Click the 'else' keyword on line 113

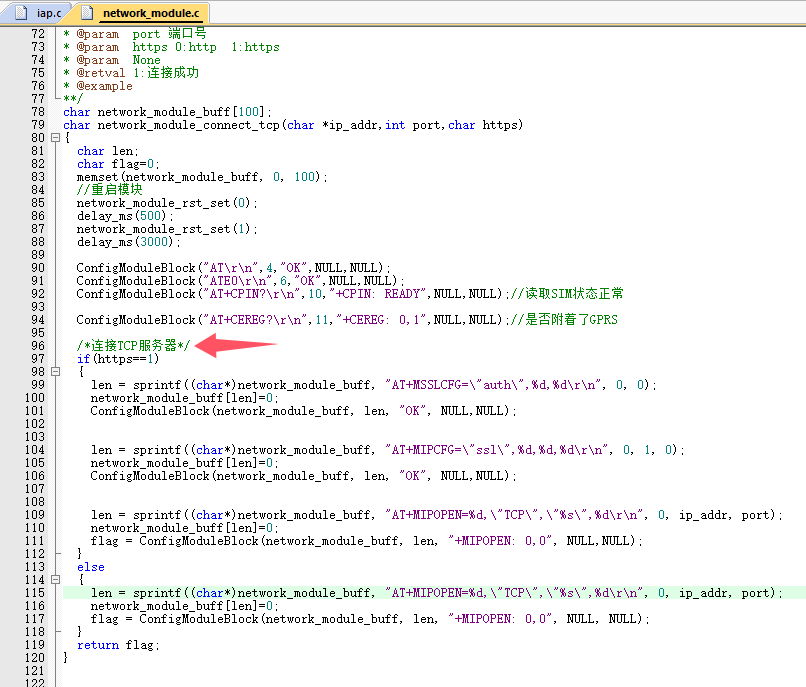(x=90, y=567)
